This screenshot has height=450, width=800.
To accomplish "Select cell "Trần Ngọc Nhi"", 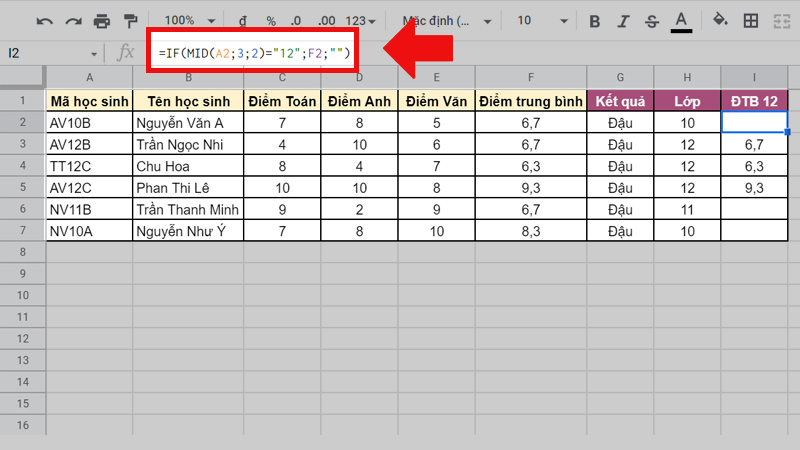I will point(188,144).
